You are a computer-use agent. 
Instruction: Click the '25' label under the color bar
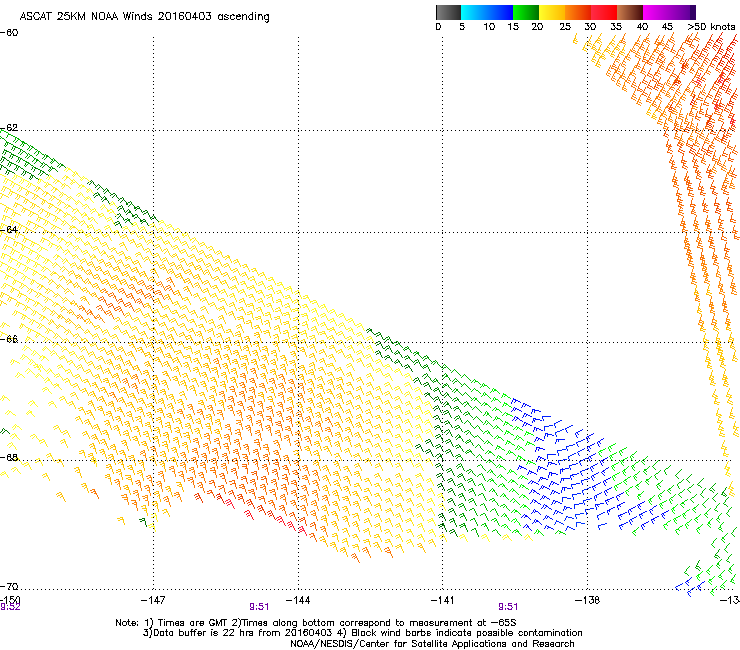[x=565, y=27]
